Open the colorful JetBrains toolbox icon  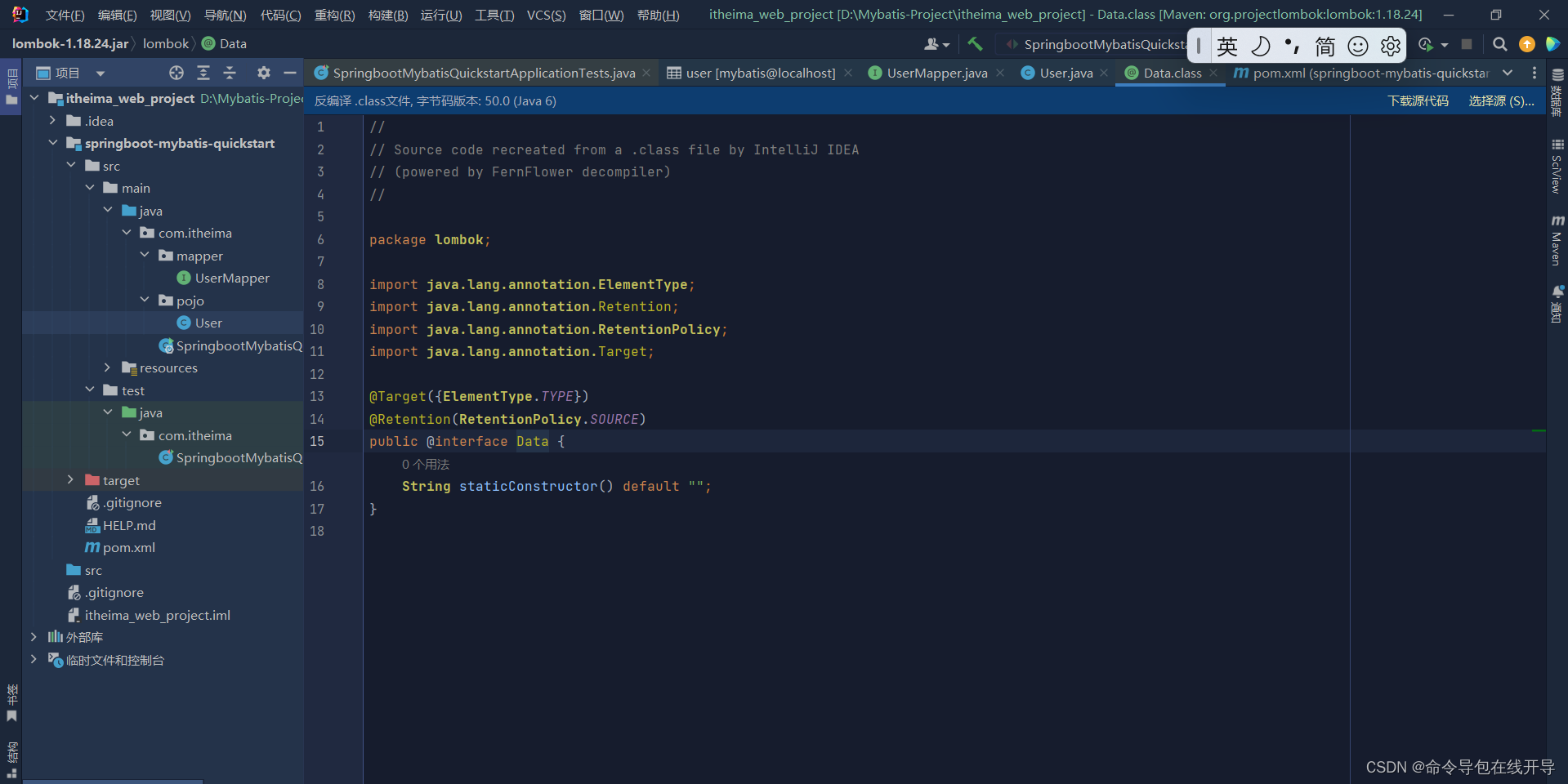click(x=1553, y=44)
